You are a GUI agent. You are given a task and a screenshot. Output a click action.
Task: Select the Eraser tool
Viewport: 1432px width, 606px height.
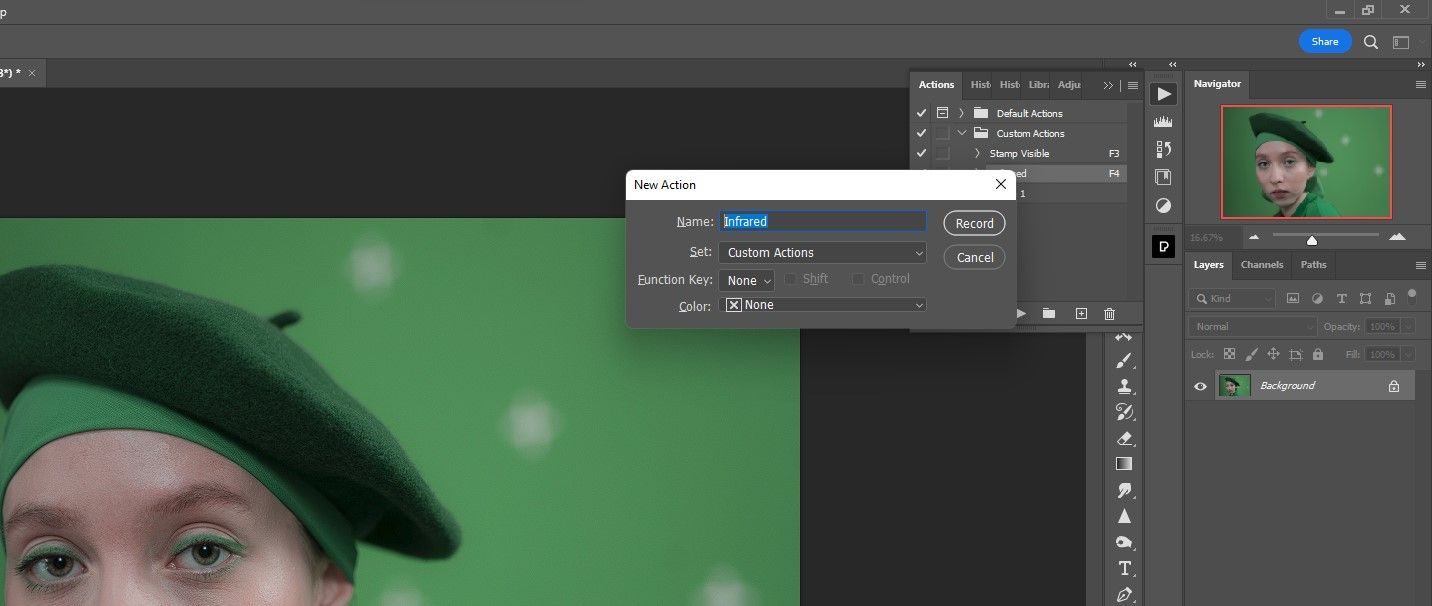click(1124, 438)
